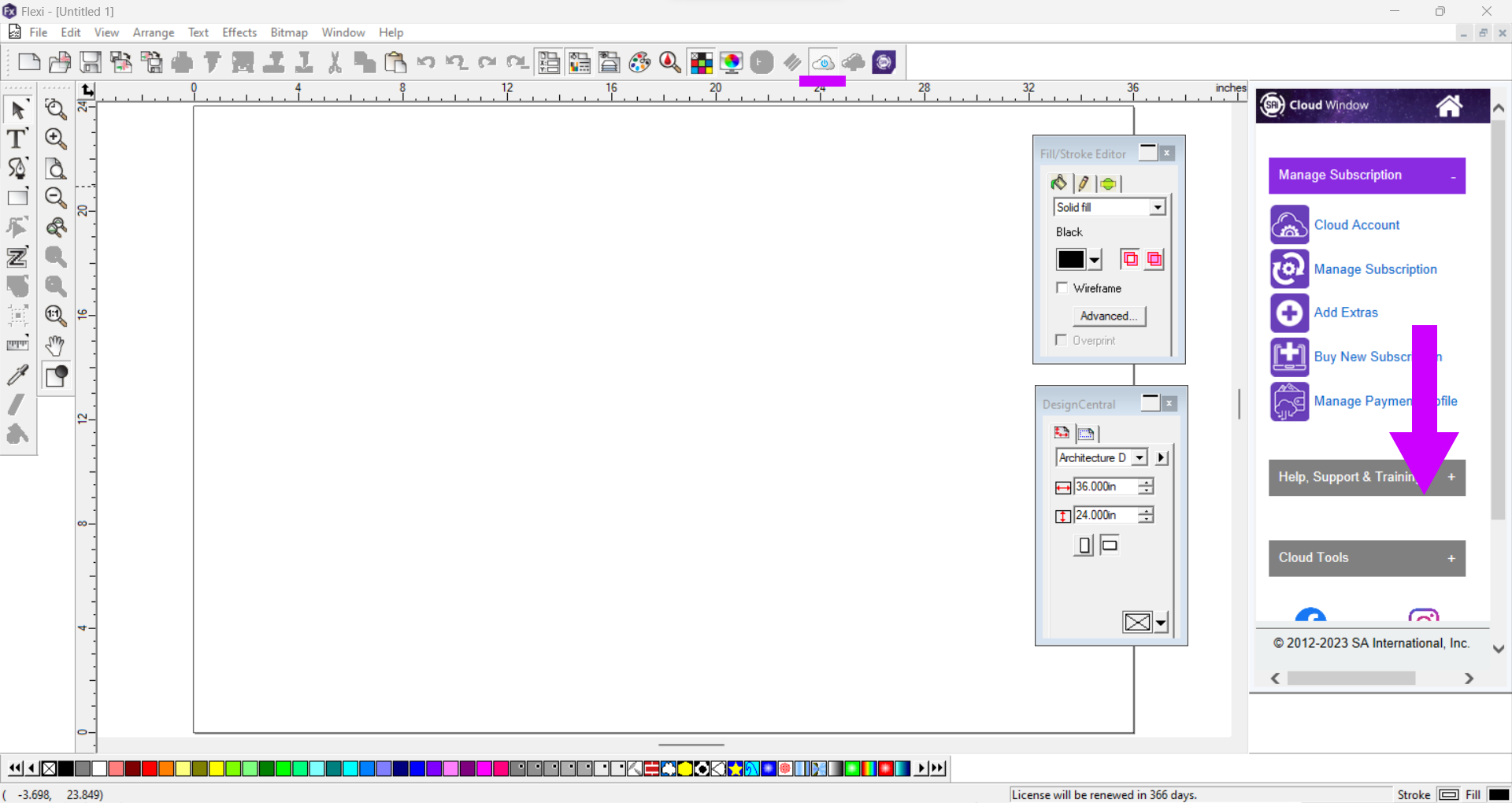Adjust page width stepper arrows
This screenshot has height=803, width=1512.
[1146, 487]
